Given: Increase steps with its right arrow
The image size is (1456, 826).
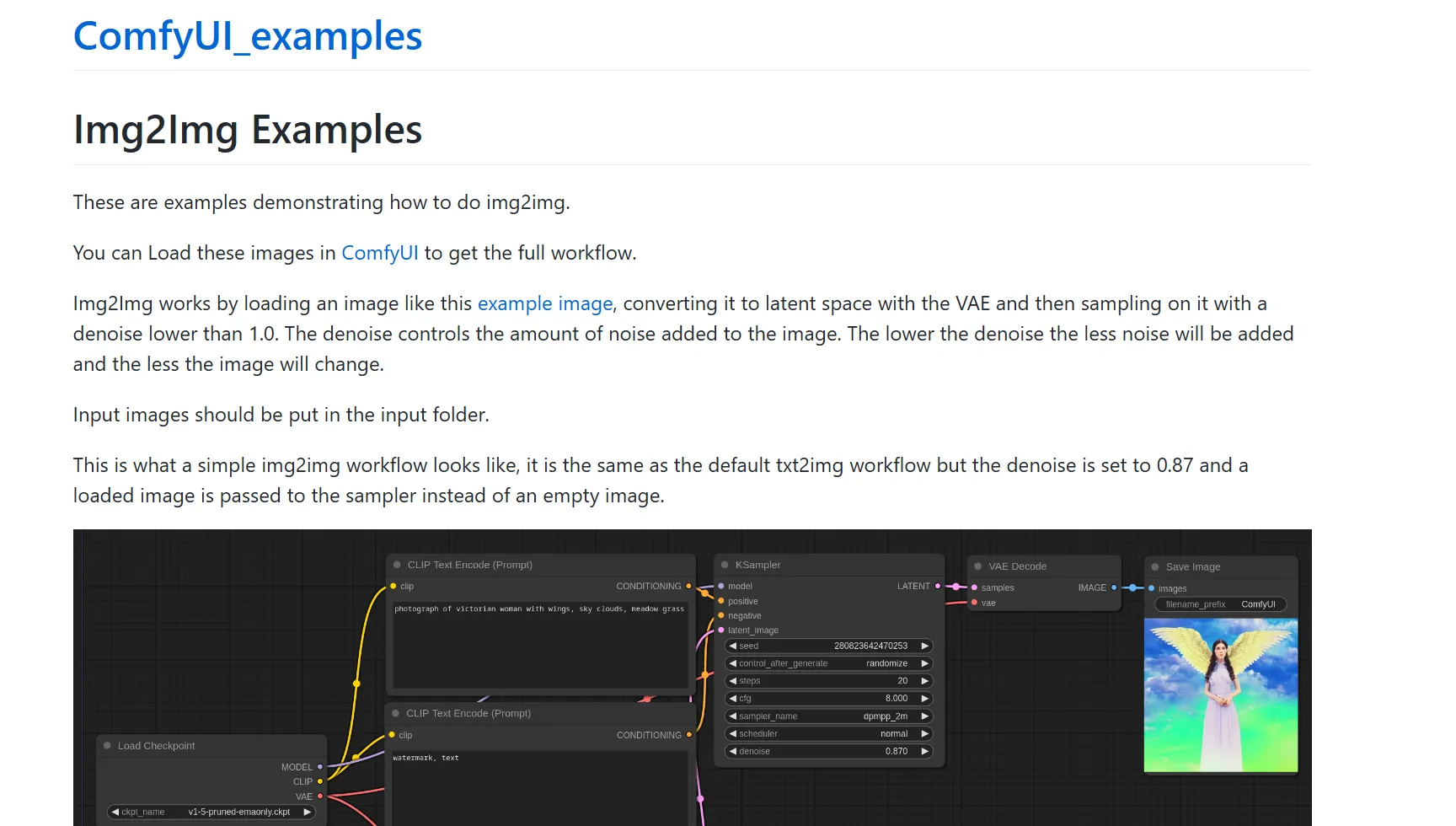Looking at the screenshot, I should coord(924,681).
